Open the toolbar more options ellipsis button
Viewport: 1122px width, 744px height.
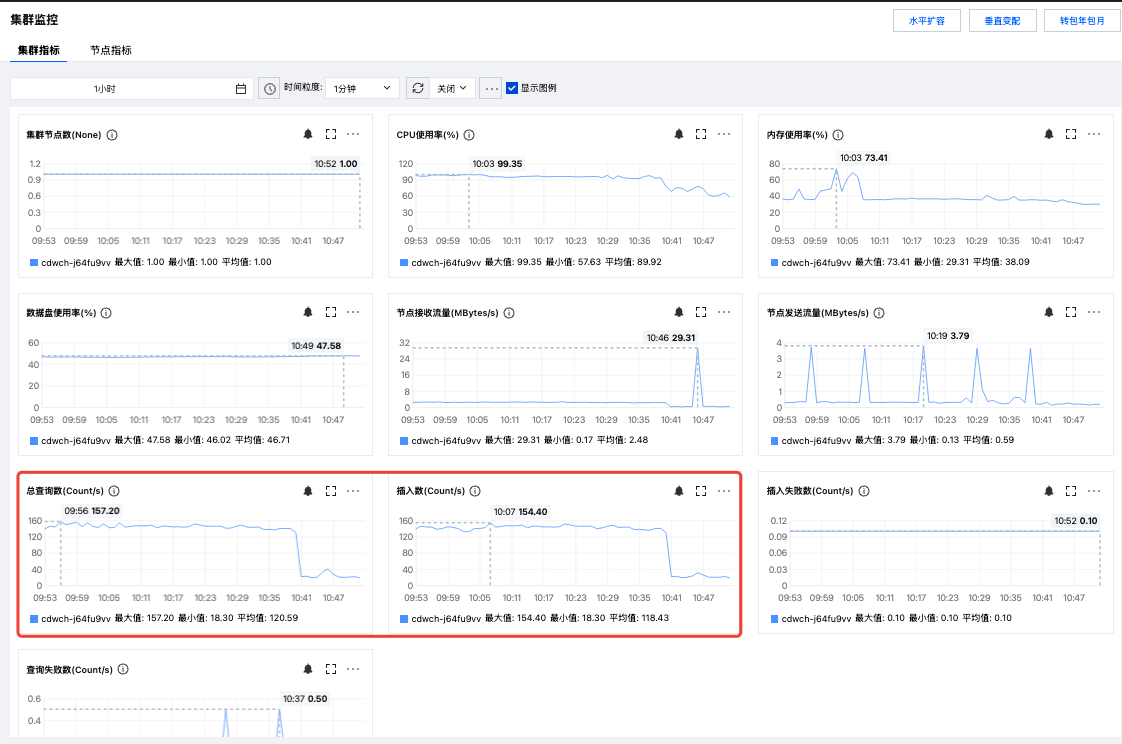tap(490, 88)
